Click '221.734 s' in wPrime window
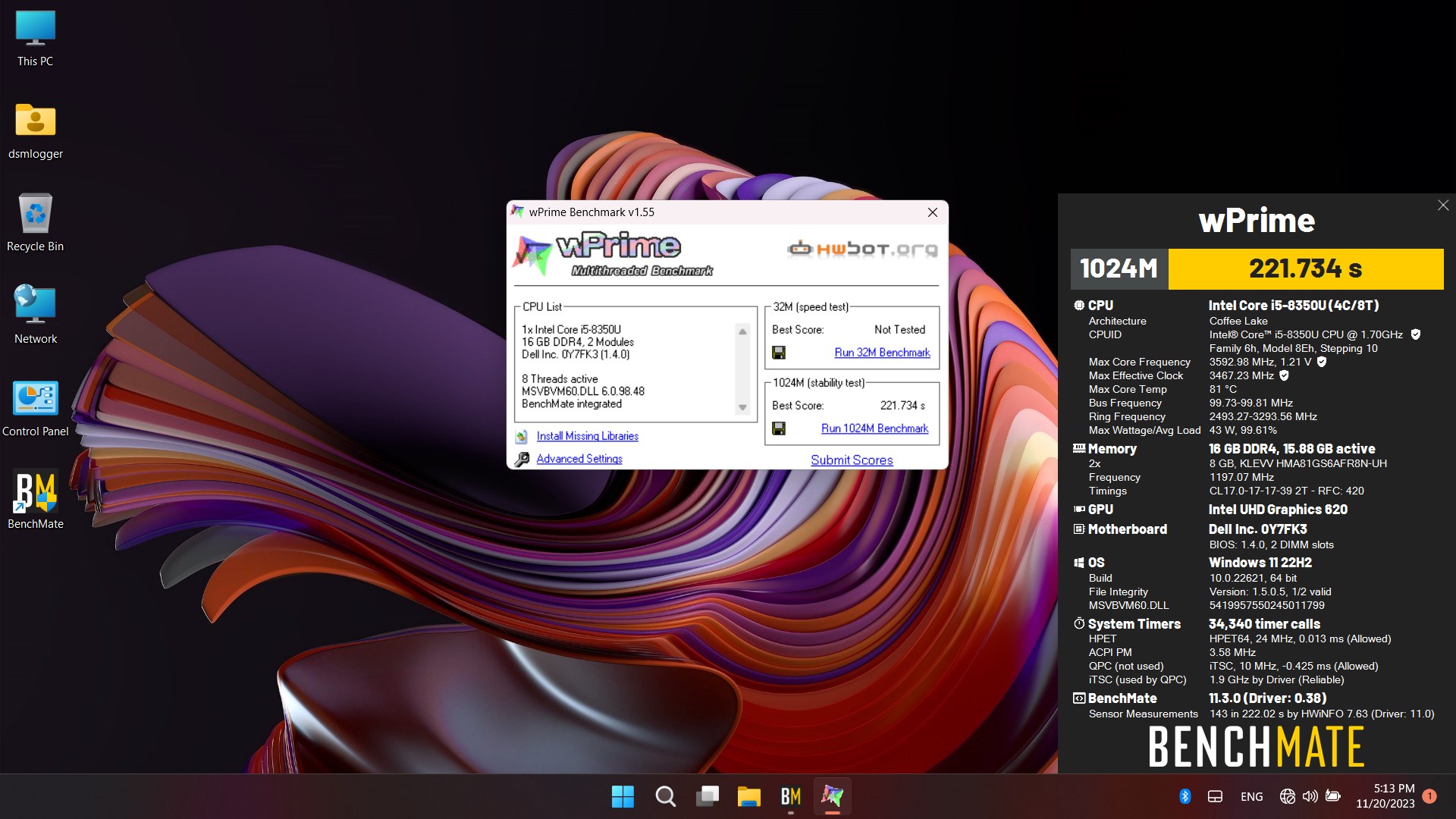 [902, 406]
